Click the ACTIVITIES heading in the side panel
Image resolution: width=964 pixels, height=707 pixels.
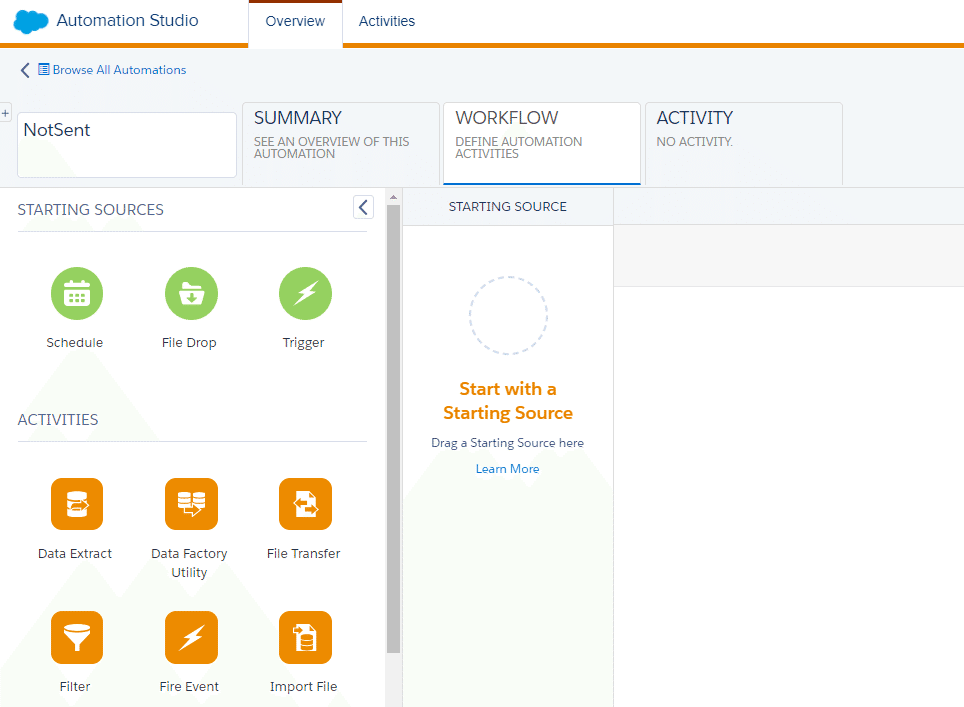coord(58,419)
